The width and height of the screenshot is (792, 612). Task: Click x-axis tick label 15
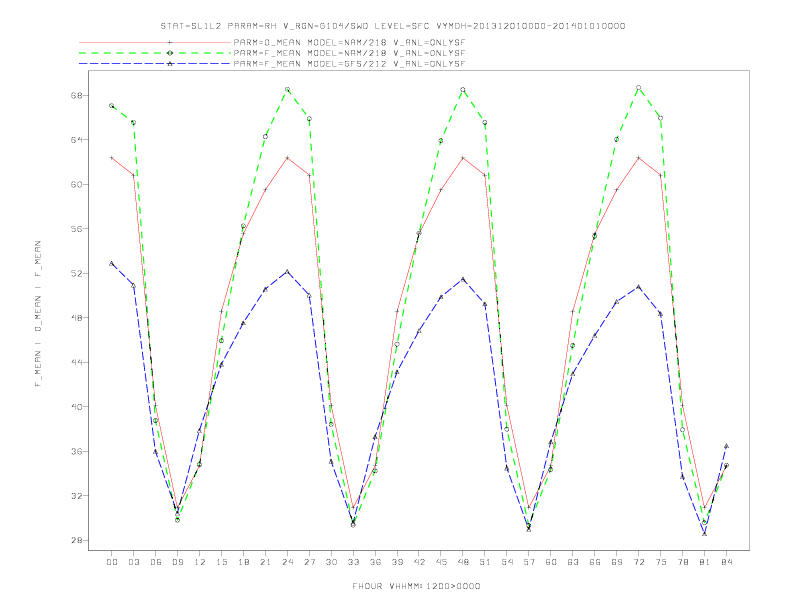tap(221, 562)
